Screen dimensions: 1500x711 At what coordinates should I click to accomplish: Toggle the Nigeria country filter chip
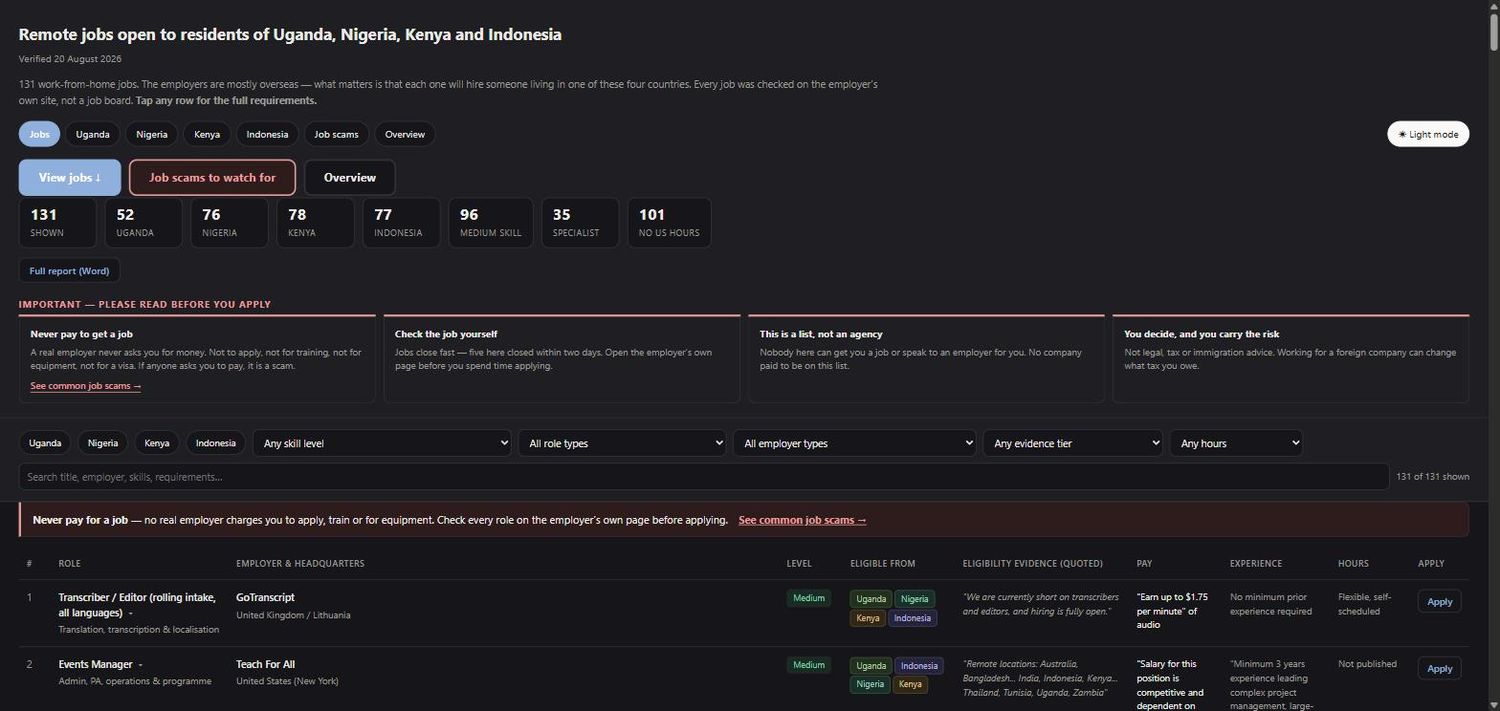(103, 443)
